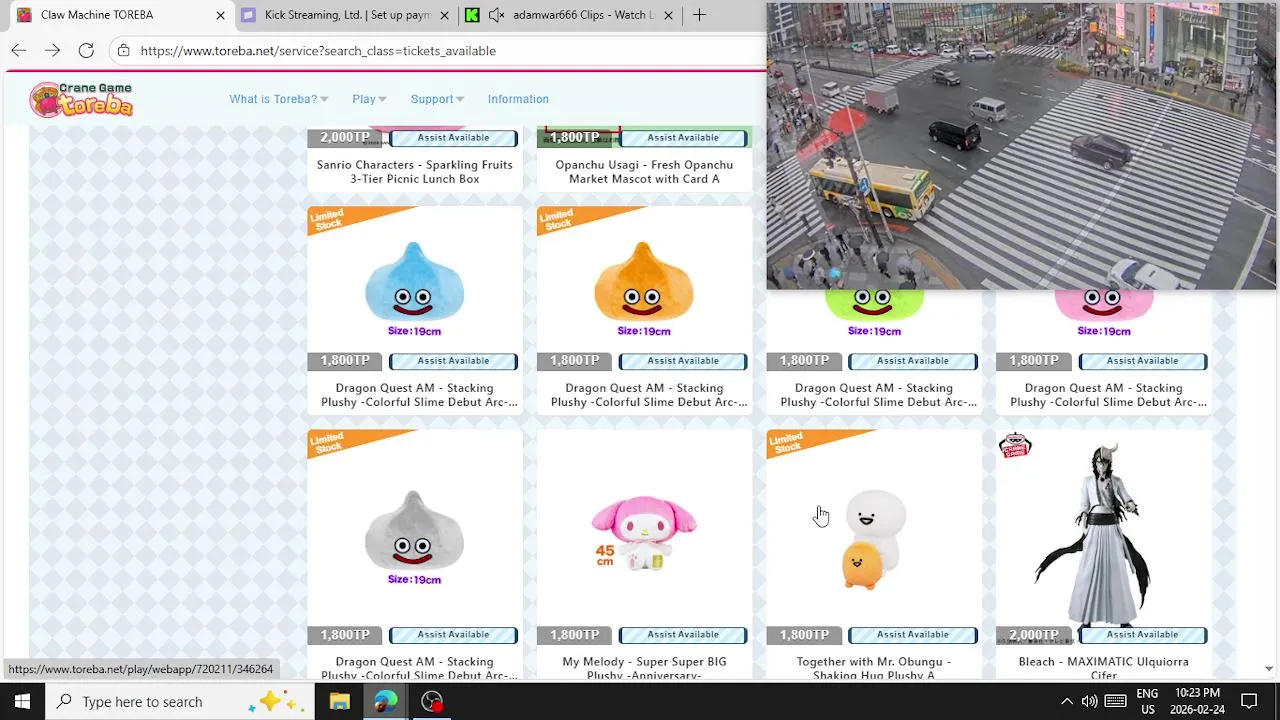The width and height of the screenshot is (1280, 720).
Task: Click Assist Available on blue slime
Action: [x=453, y=361]
